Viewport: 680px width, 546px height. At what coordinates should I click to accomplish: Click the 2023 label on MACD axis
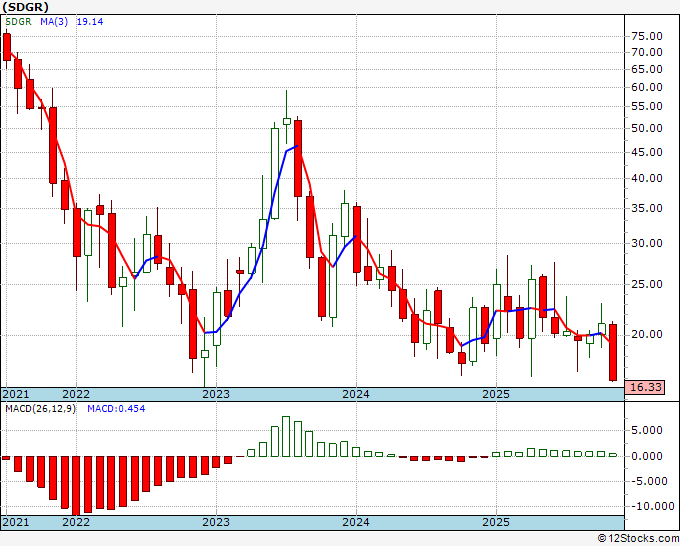(216, 522)
